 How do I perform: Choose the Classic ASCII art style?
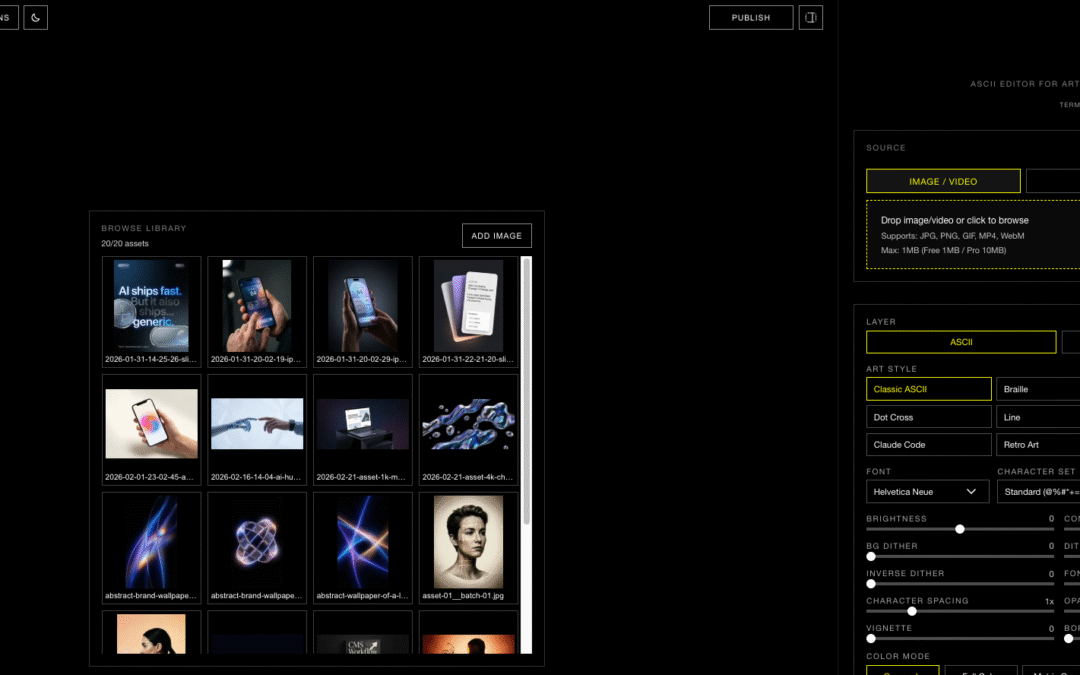tap(928, 389)
